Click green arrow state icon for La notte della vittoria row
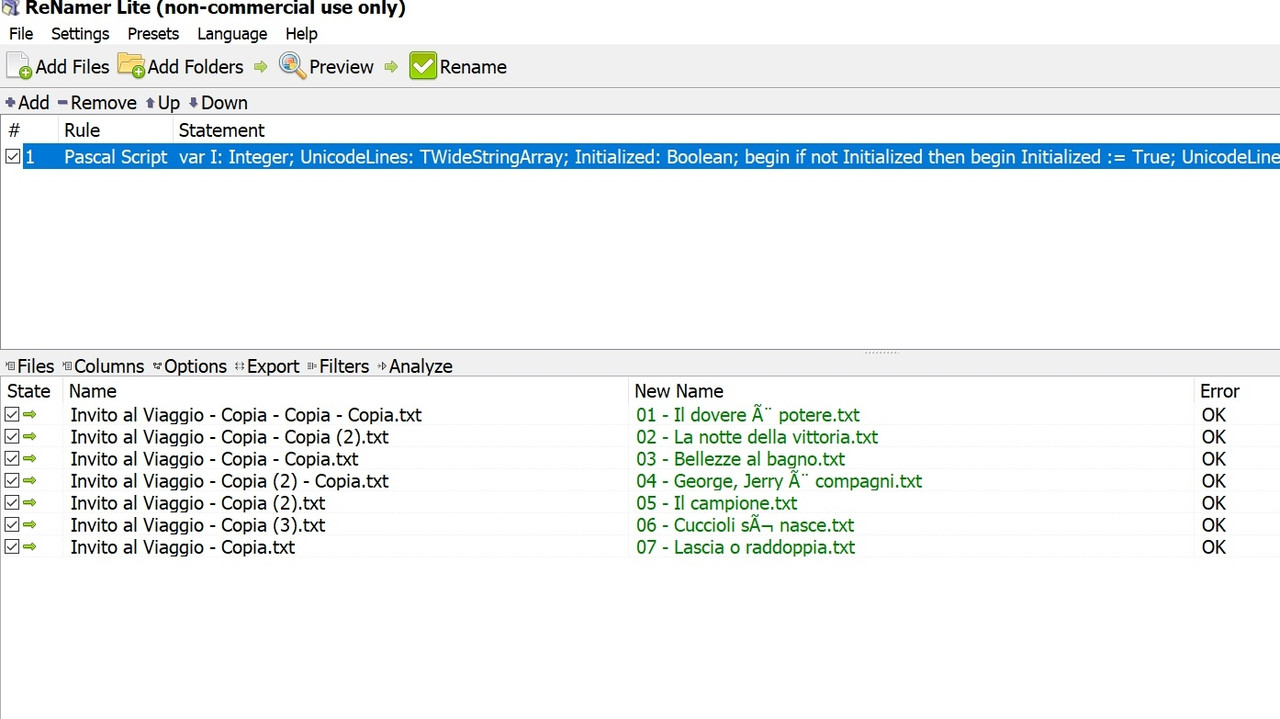 (29, 436)
